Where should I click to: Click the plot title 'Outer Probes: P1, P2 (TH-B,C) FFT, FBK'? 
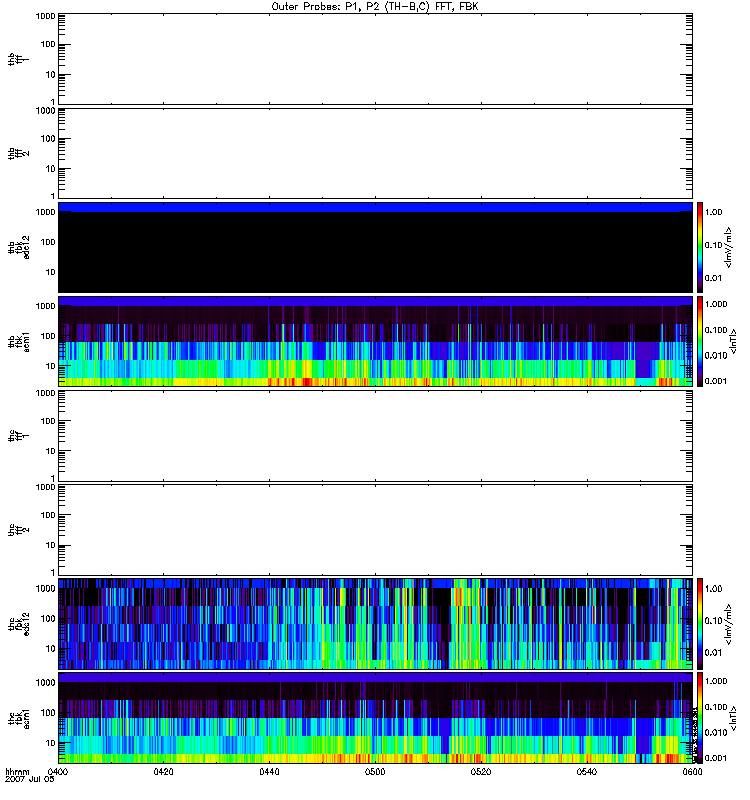pos(375,7)
